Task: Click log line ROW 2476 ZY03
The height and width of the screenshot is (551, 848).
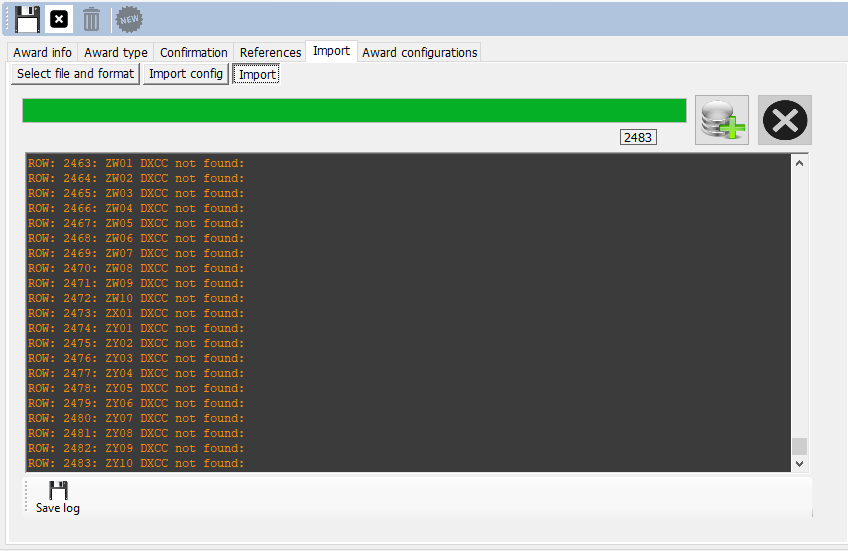Action: pos(136,359)
